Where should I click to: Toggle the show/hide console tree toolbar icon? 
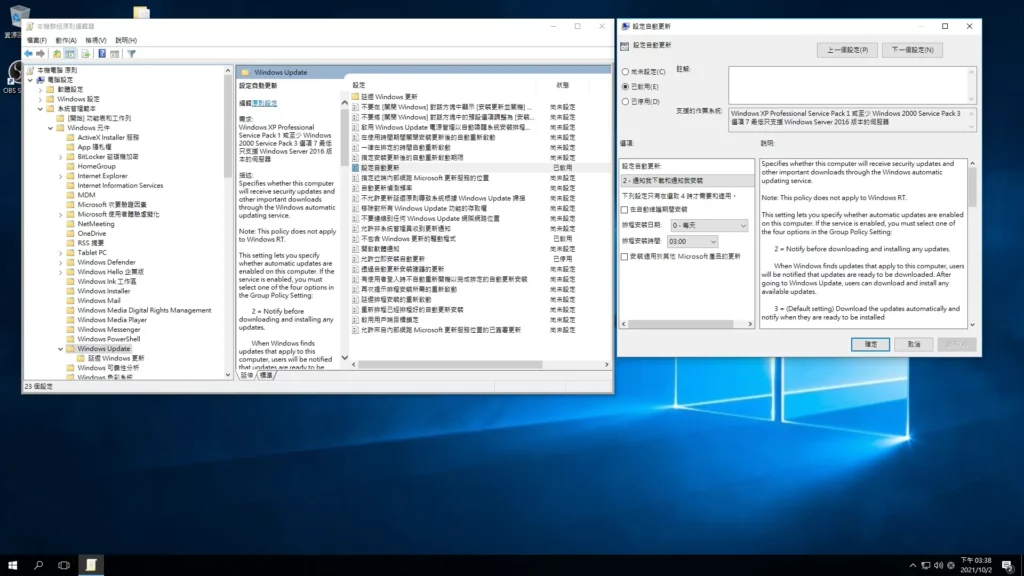pyautogui.click(x=70, y=54)
